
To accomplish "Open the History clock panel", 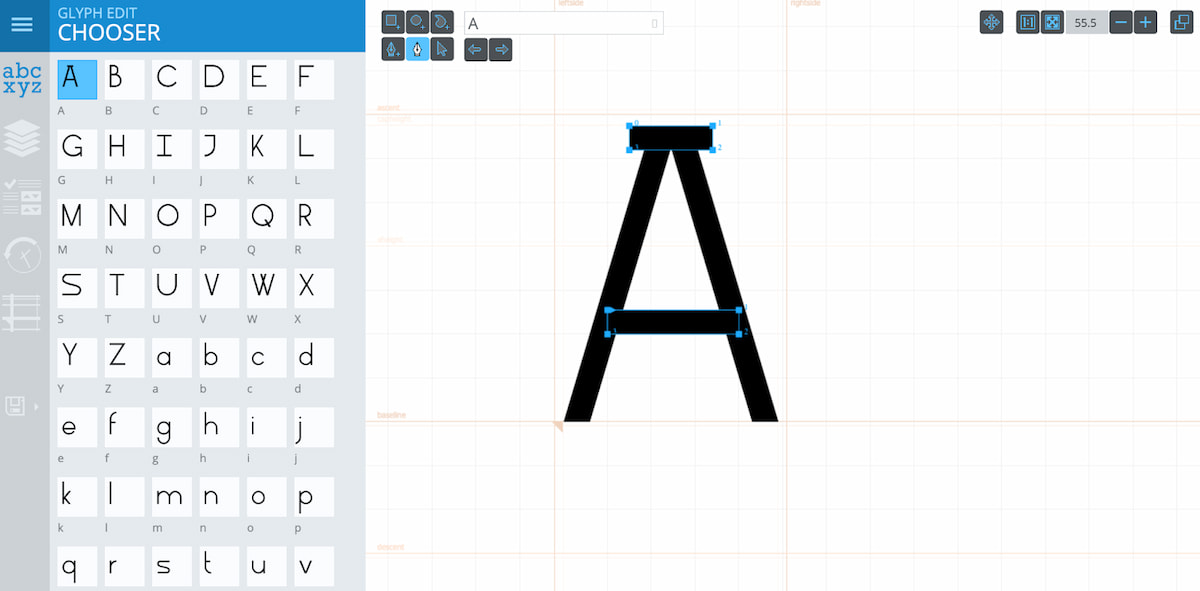I will (22, 255).
